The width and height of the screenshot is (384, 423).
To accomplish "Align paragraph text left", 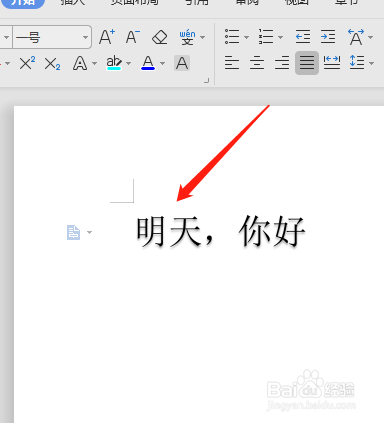I will click(x=232, y=63).
